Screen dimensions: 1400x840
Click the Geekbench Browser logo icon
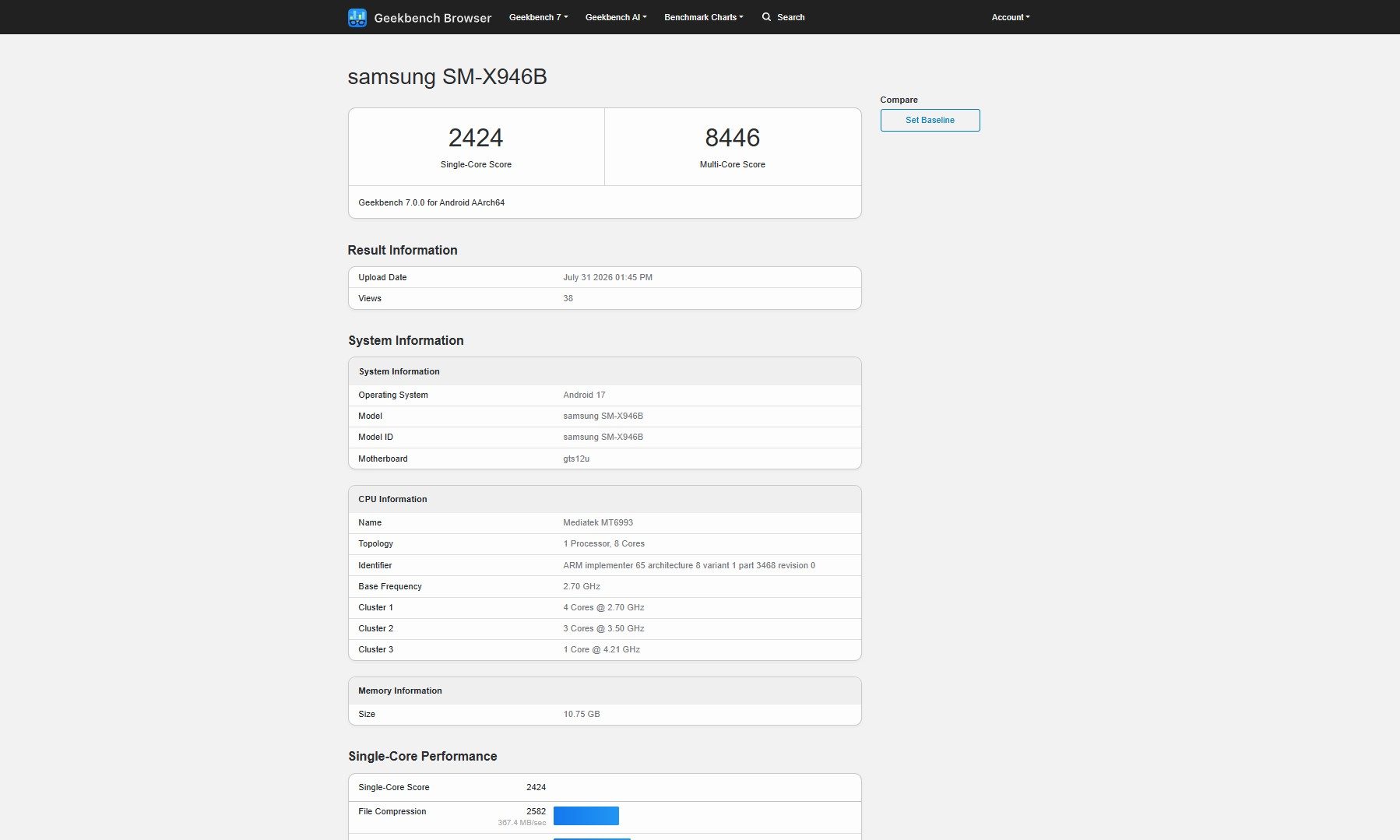pos(357,17)
